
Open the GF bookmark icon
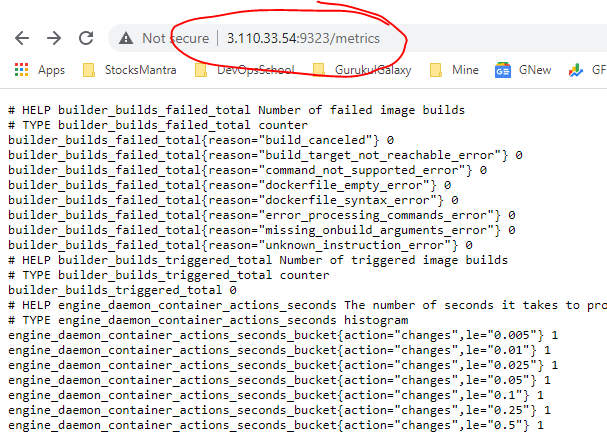pos(589,70)
